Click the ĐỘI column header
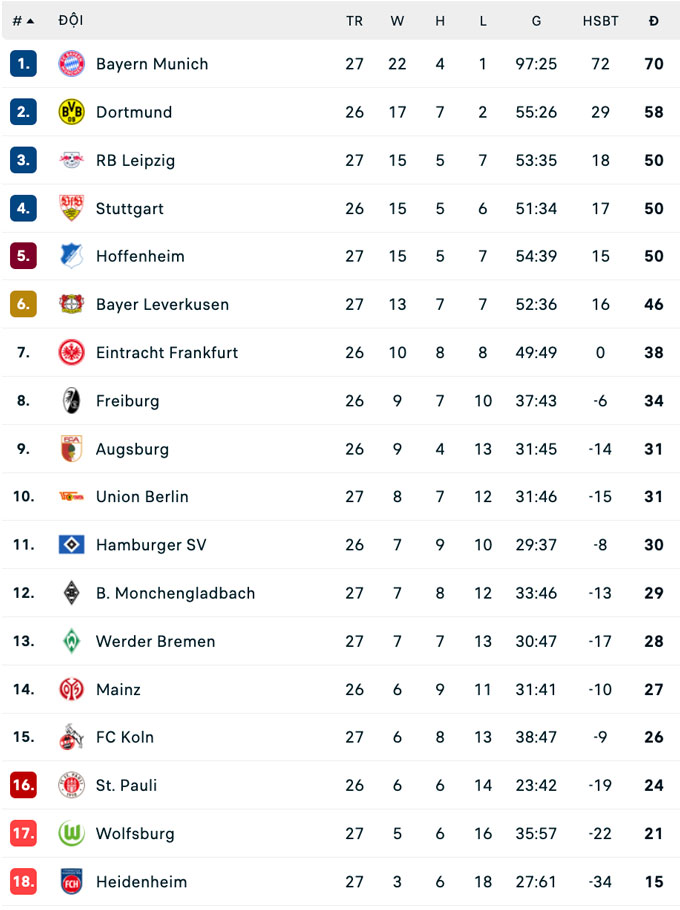This screenshot has height=910, width=680. pos(70,20)
